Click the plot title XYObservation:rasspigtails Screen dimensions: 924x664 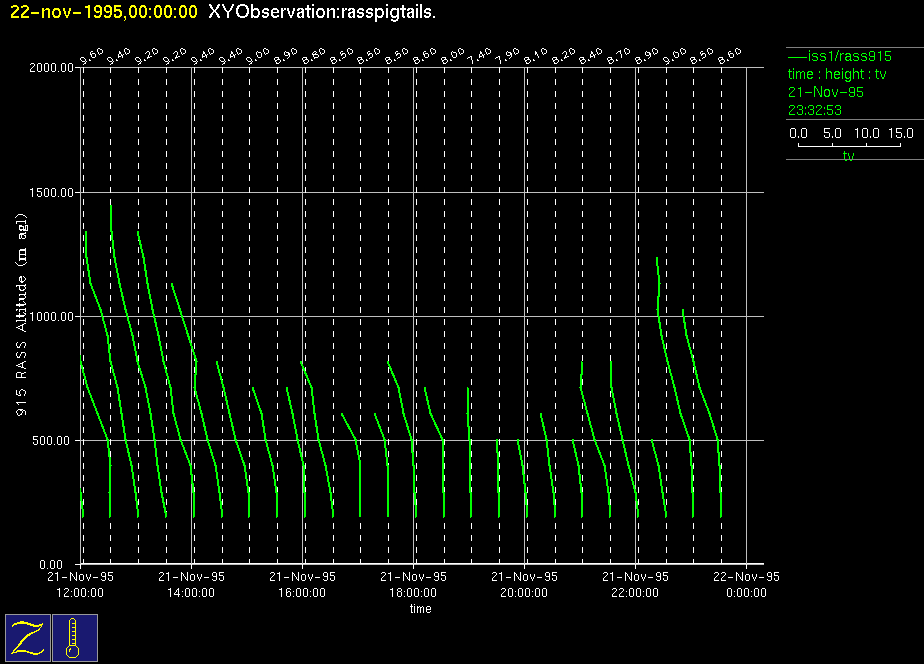pyautogui.click(x=321, y=11)
